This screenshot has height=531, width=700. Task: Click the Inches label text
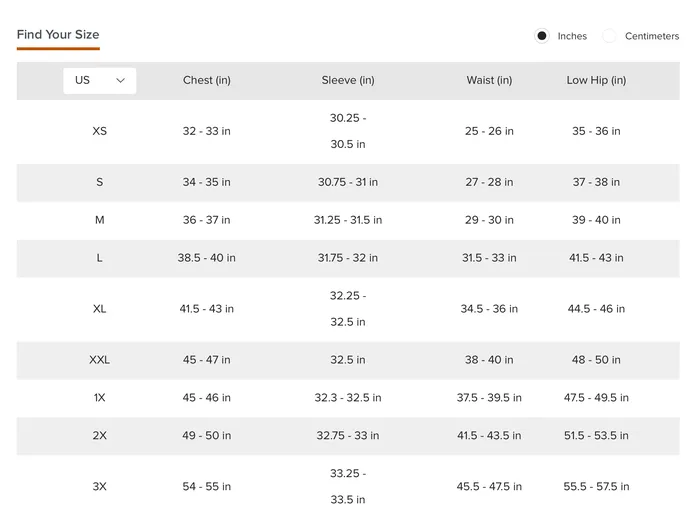tap(572, 36)
